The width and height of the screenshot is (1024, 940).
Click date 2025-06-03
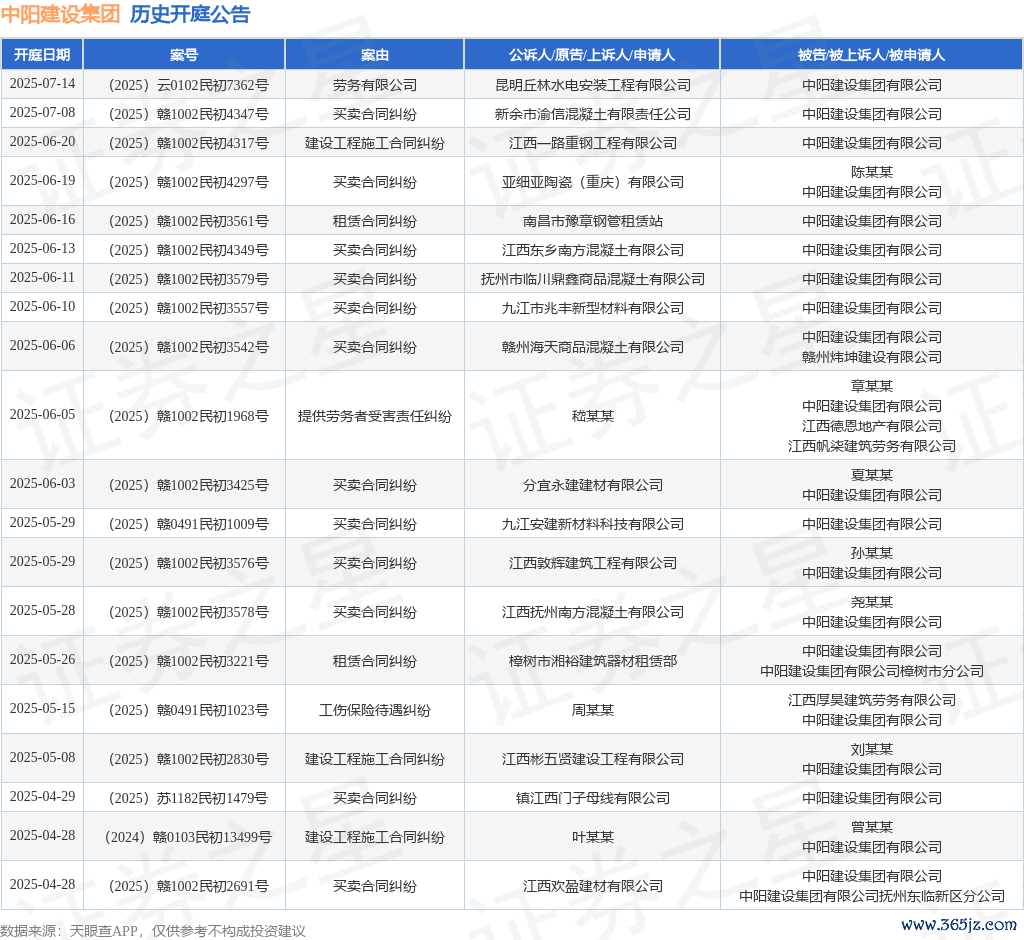42,483
